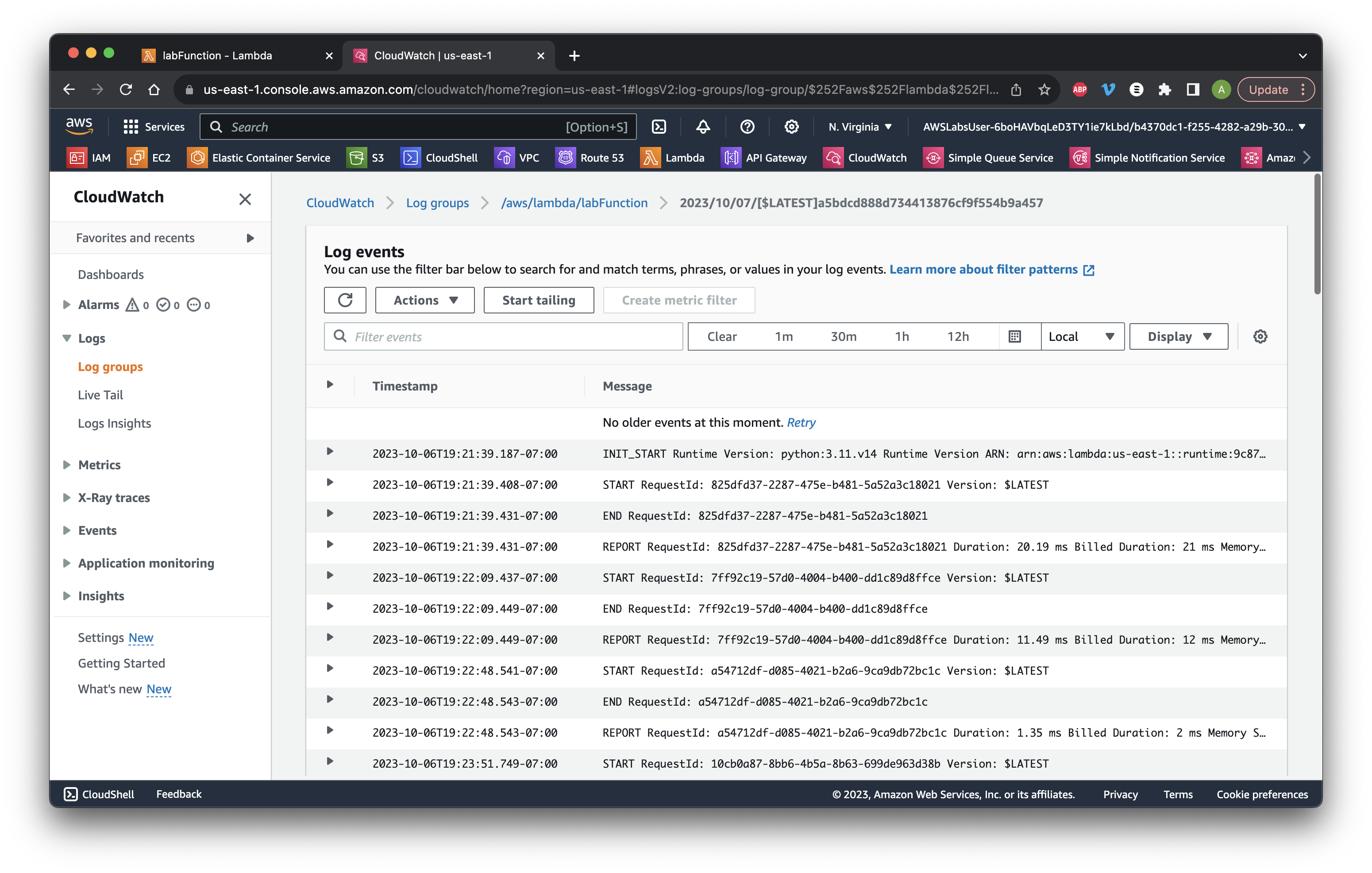The width and height of the screenshot is (1372, 873).
Task: Open the Local timezone dropdown
Action: click(1082, 337)
